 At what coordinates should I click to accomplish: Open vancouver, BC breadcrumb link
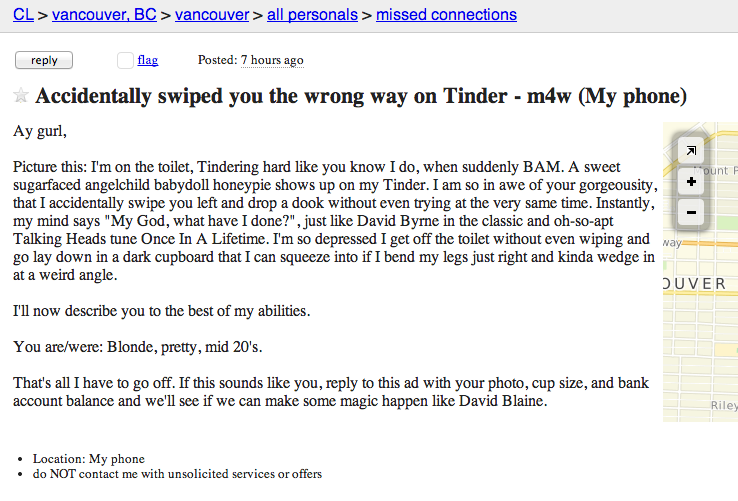(x=104, y=15)
